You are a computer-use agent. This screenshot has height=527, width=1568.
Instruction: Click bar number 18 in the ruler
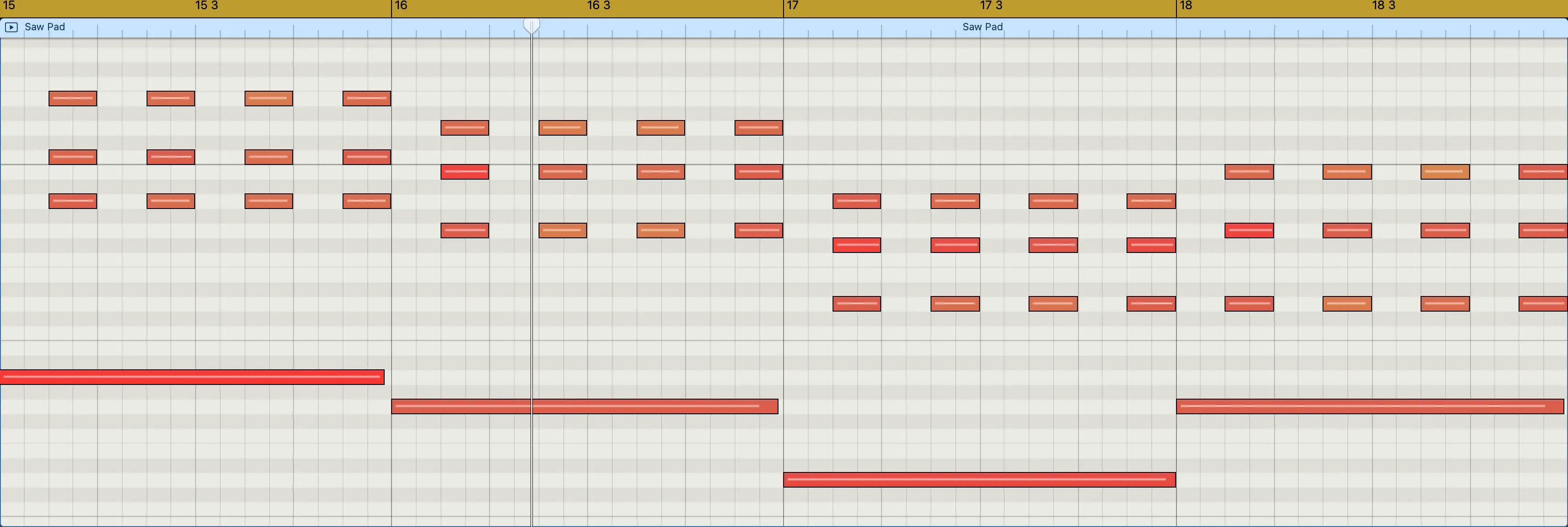pos(1185,5)
